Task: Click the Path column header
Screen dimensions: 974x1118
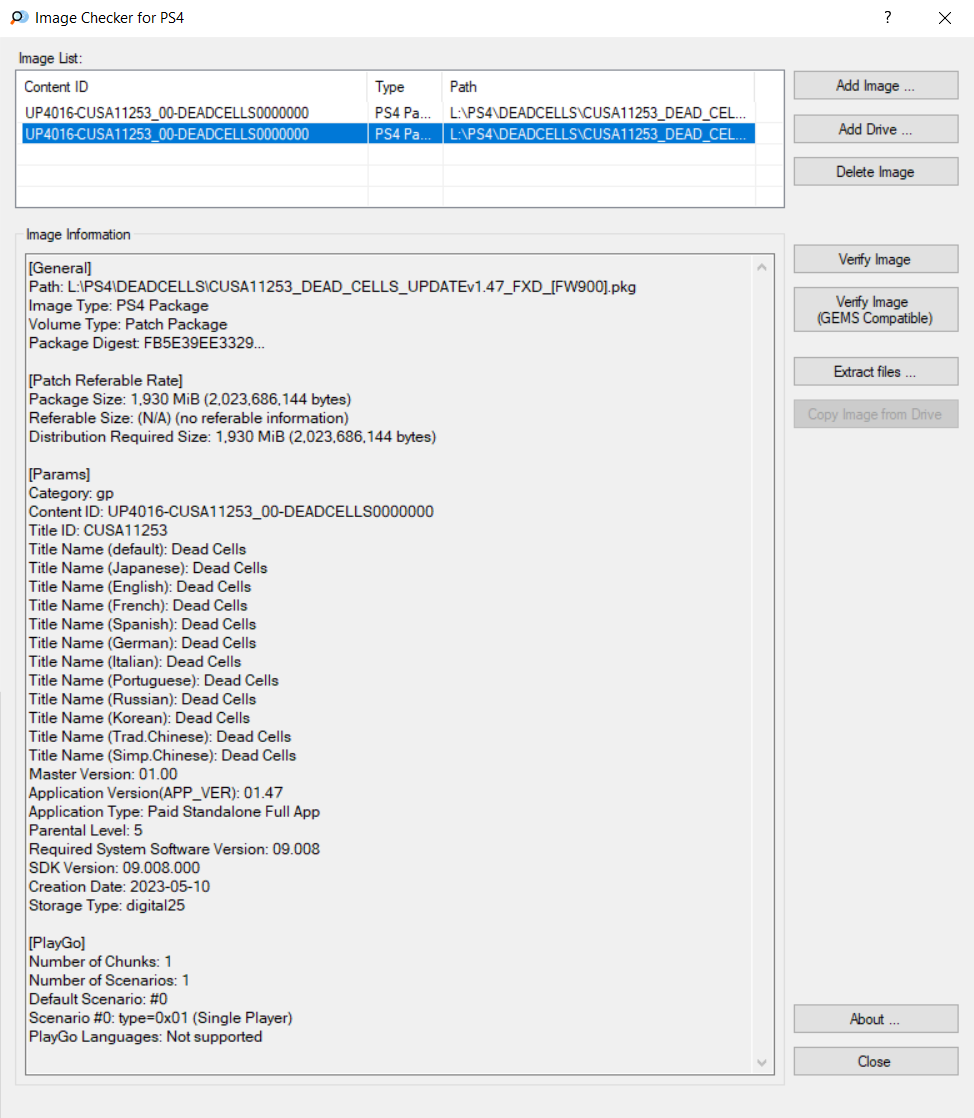Action: (598, 87)
